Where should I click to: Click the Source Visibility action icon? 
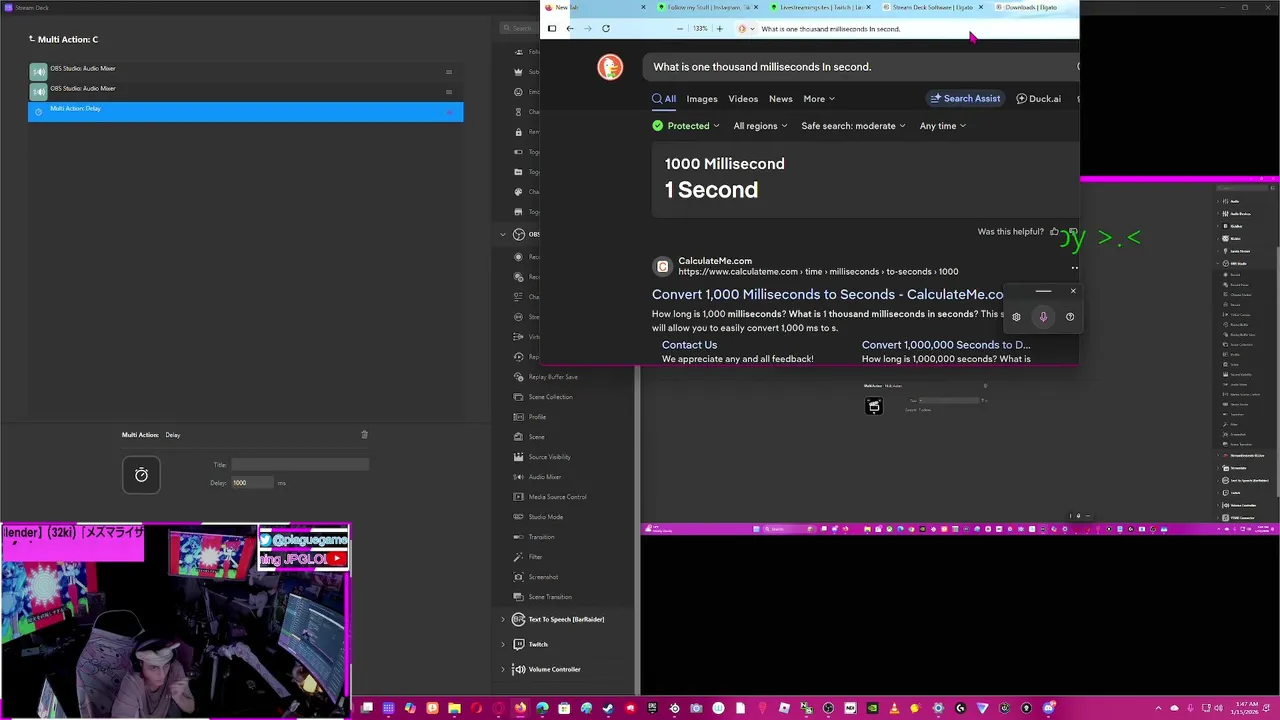[x=518, y=457]
